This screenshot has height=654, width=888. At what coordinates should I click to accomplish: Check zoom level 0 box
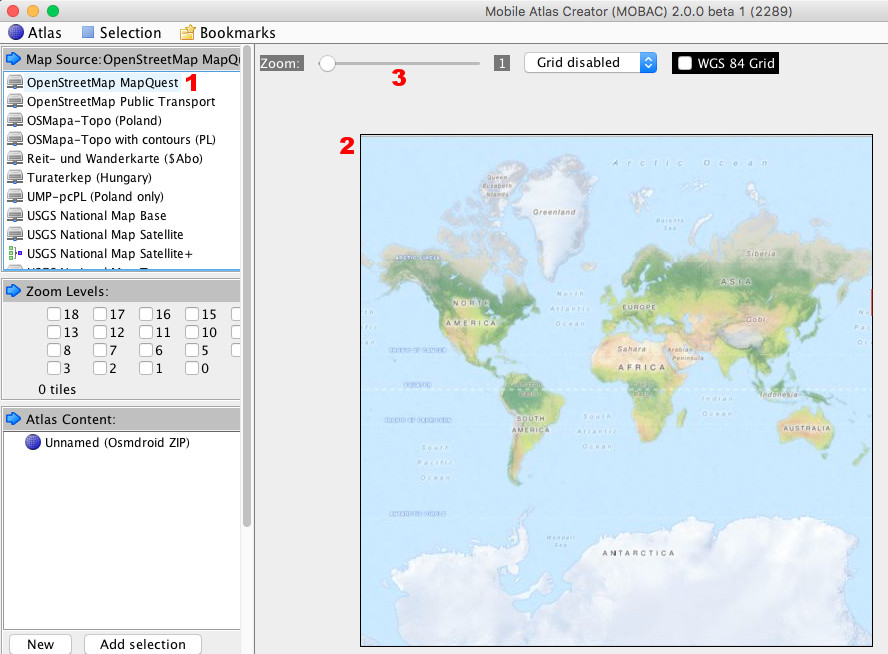pos(192,368)
